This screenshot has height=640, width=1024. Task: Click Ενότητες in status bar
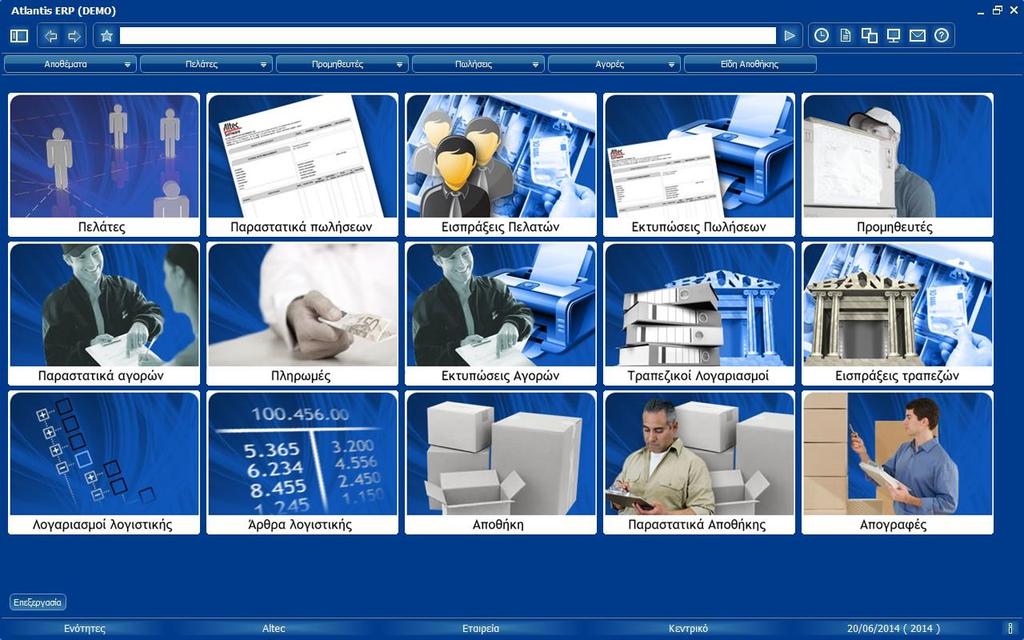pyautogui.click(x=85, y=628)
